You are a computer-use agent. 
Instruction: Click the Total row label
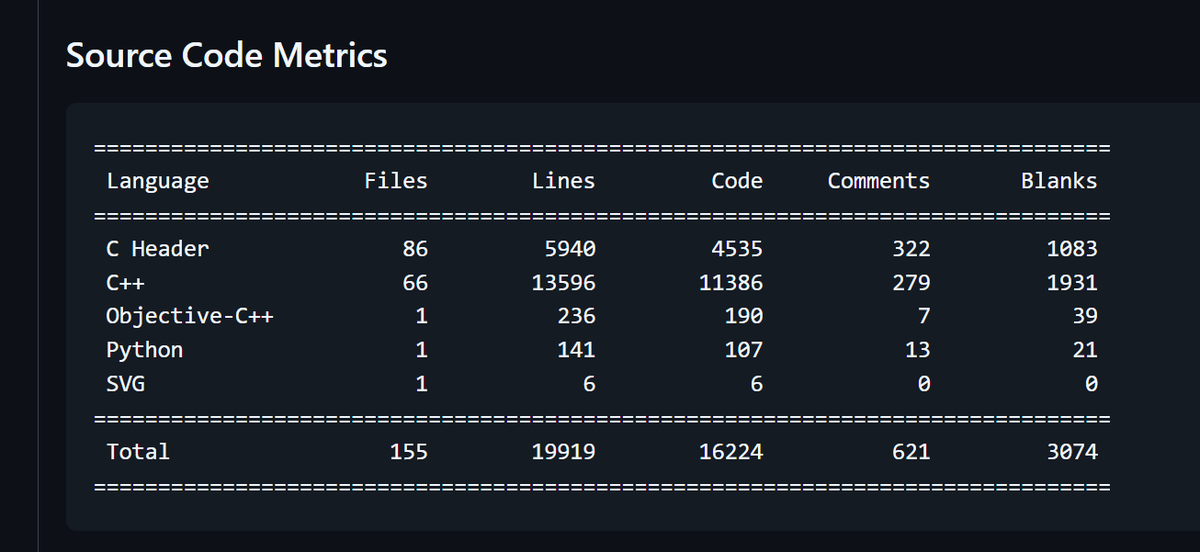pos(138,452)
